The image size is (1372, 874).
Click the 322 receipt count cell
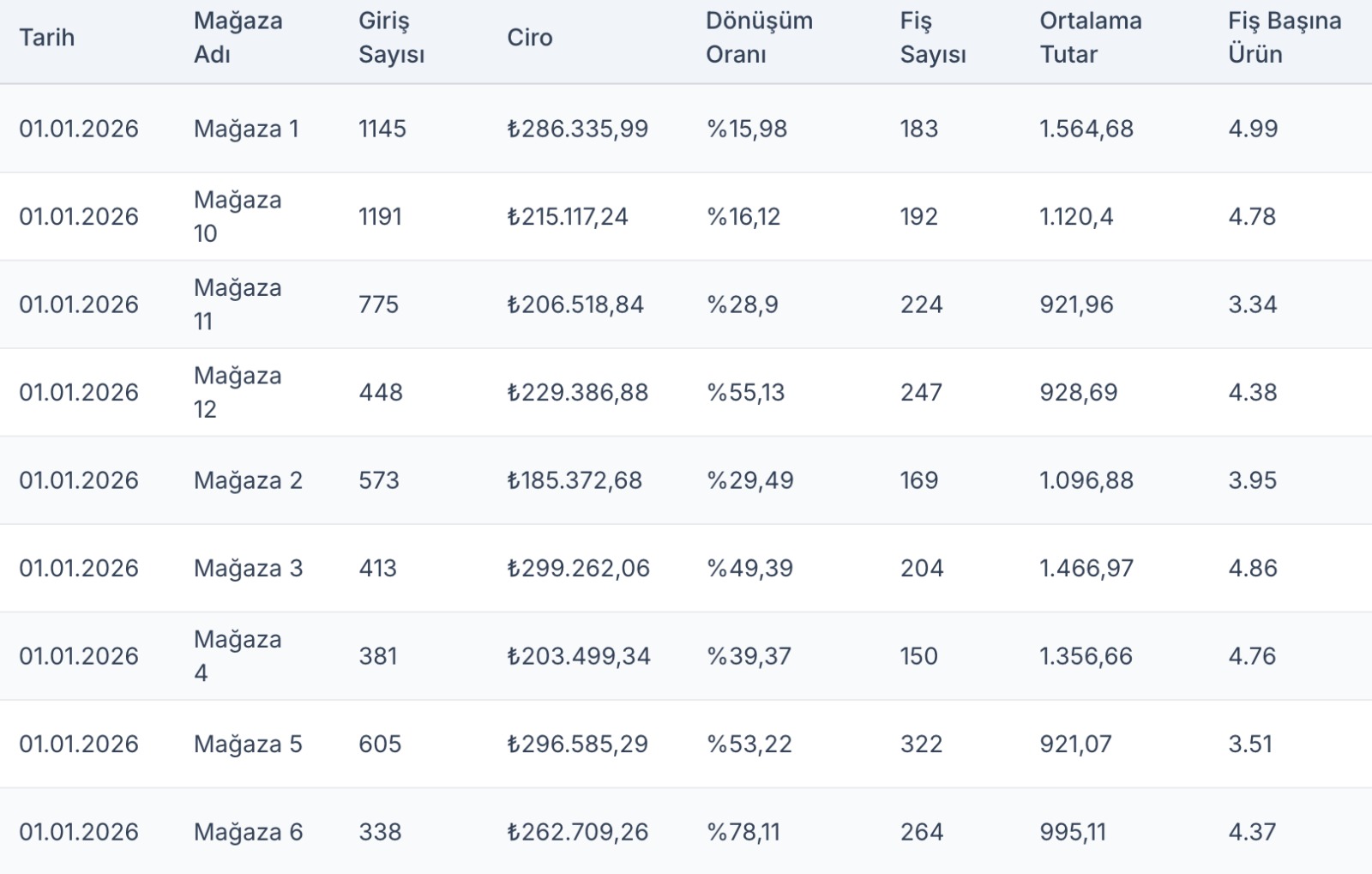[921, 744]
